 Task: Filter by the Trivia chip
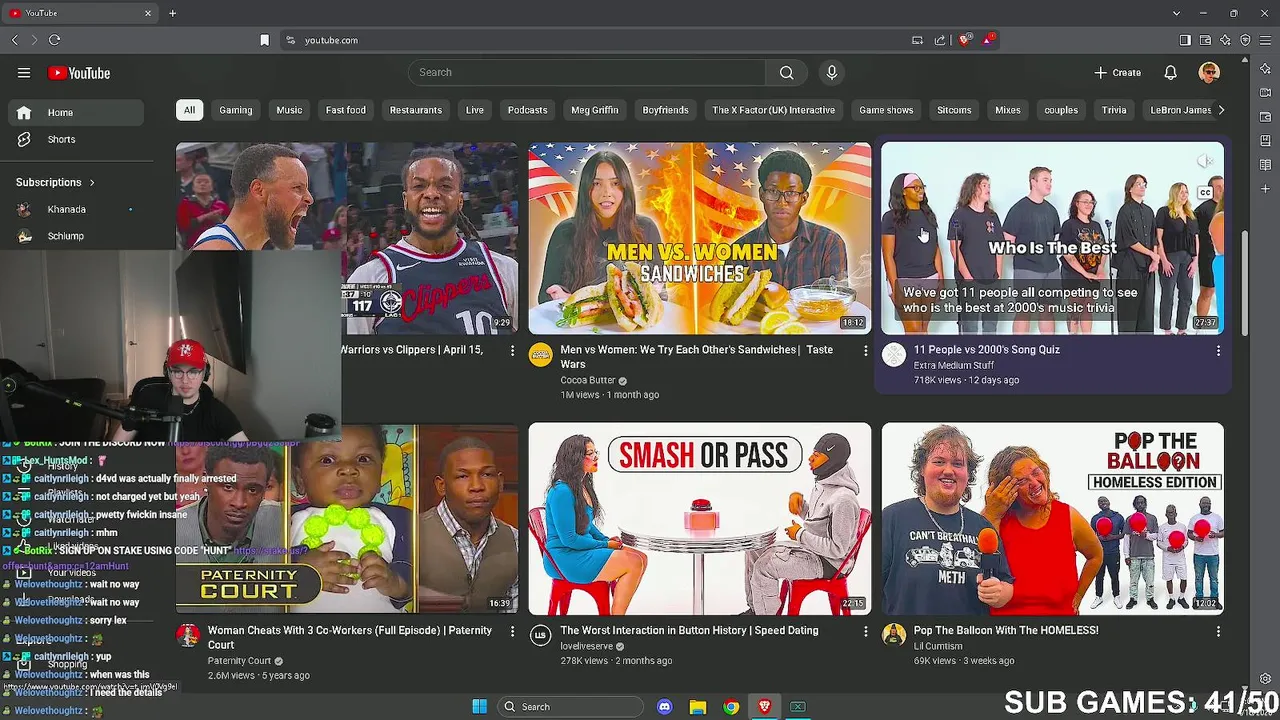pyautogui.click(x=1114, y=110)
